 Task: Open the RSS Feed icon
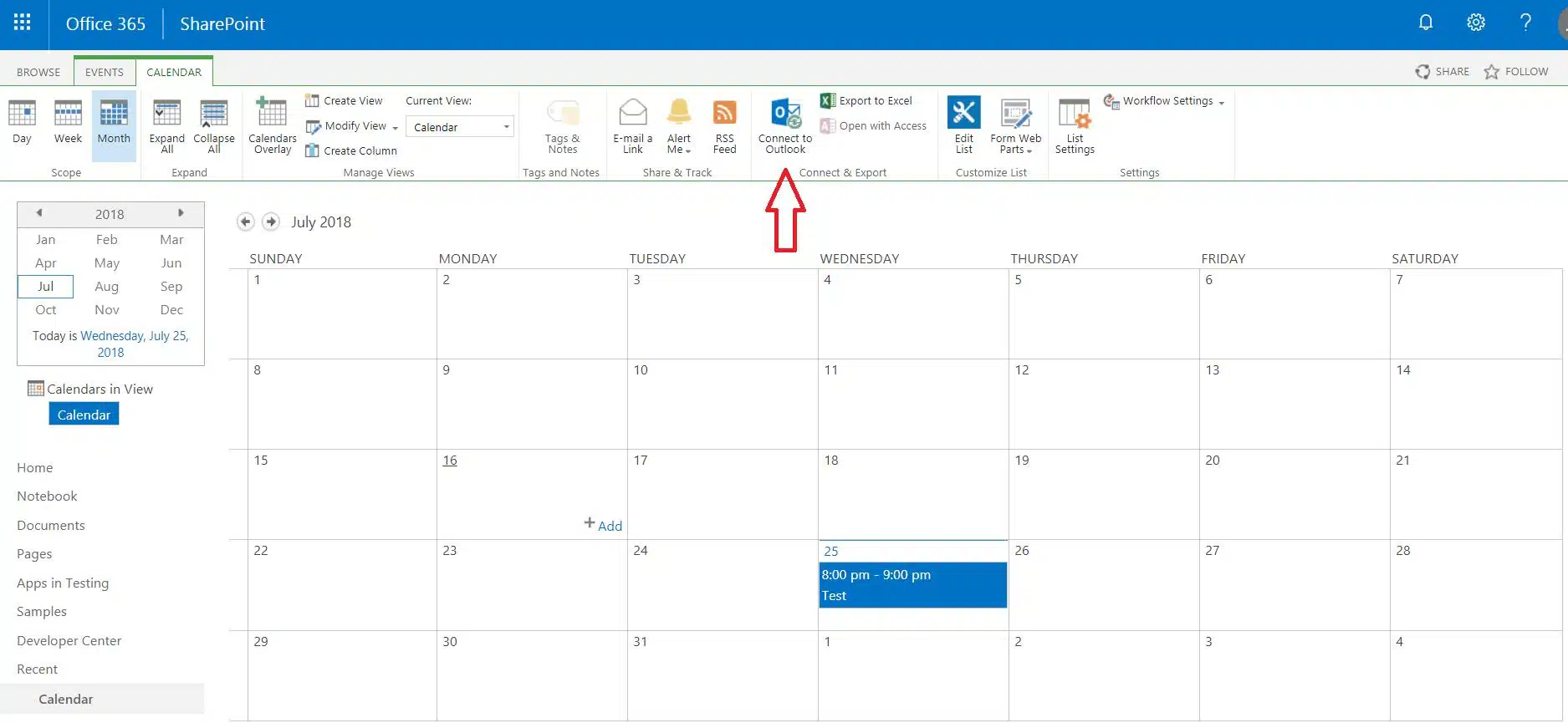coord(724,114)
